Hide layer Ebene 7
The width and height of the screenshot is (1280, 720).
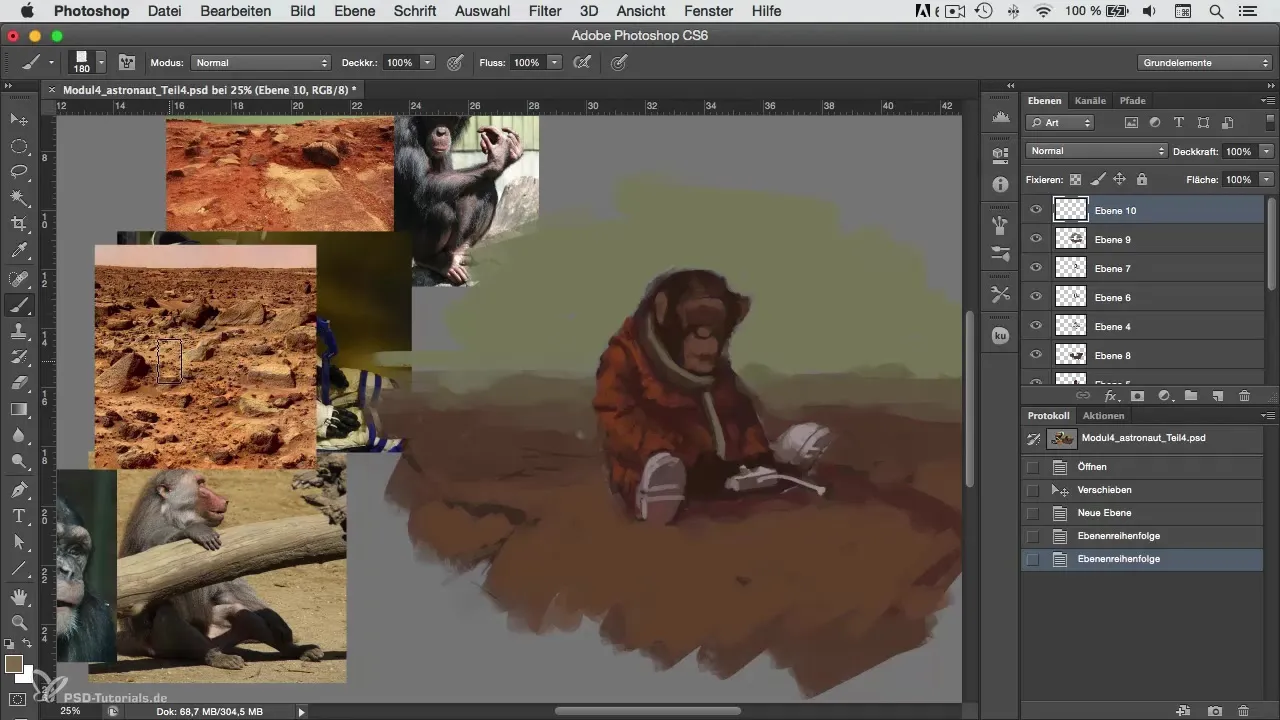coord(1036,268)
